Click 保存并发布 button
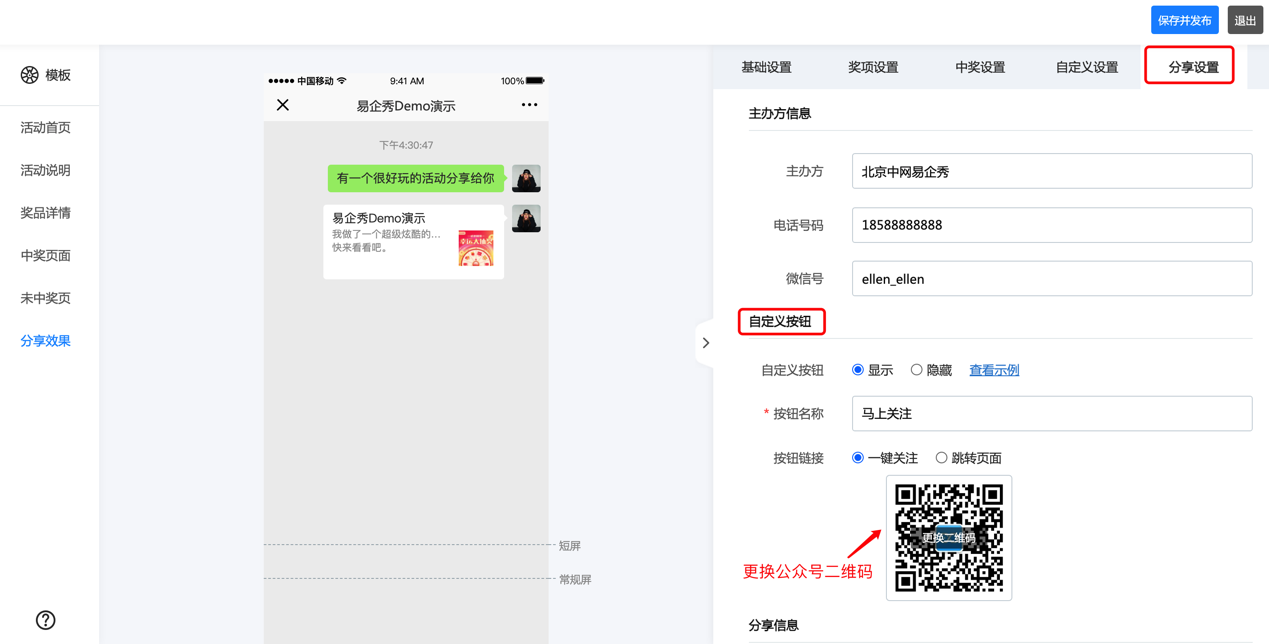The height and width of the screenshot is (644, 1269). click(1184, 20)
